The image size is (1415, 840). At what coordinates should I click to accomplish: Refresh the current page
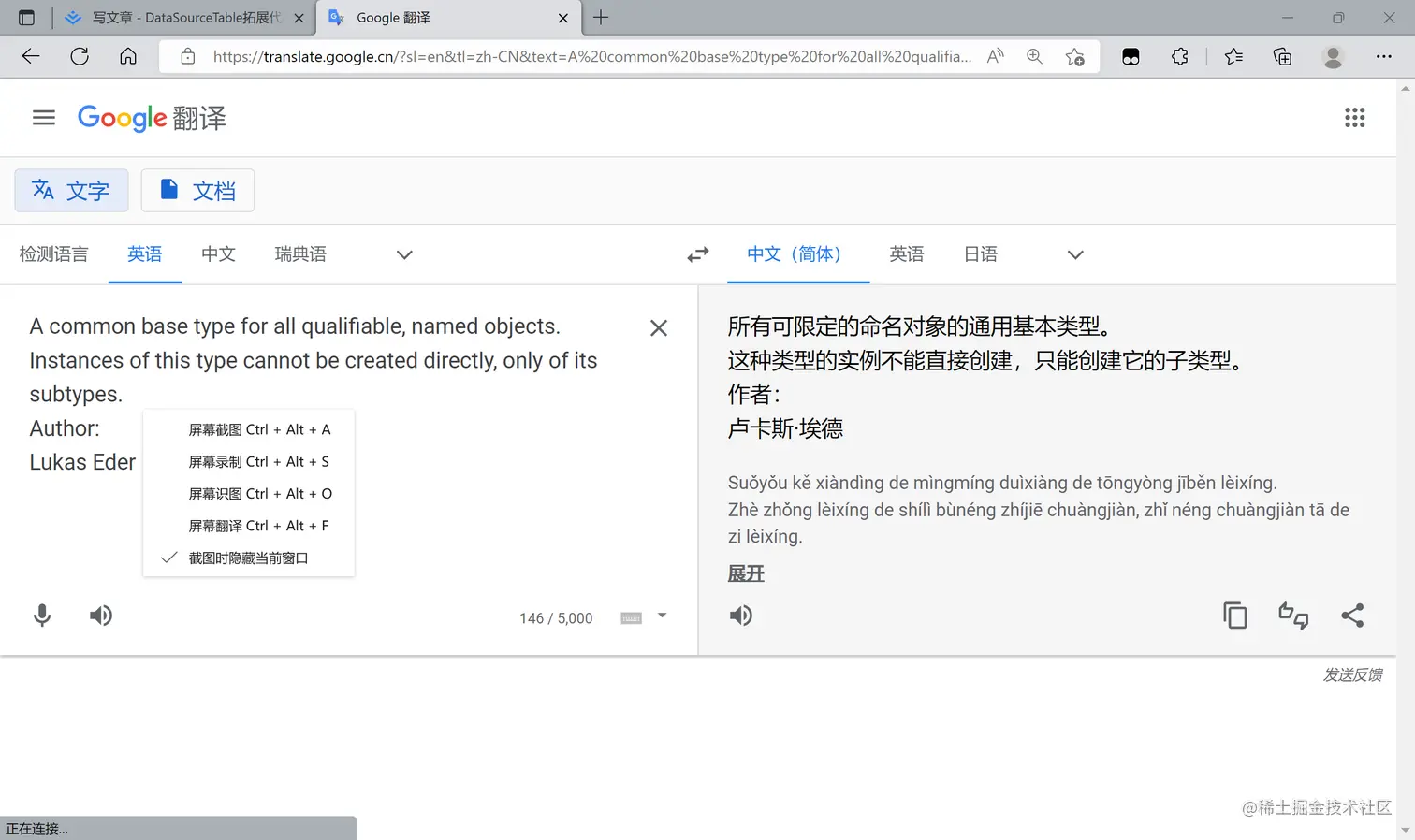[80, 56]
